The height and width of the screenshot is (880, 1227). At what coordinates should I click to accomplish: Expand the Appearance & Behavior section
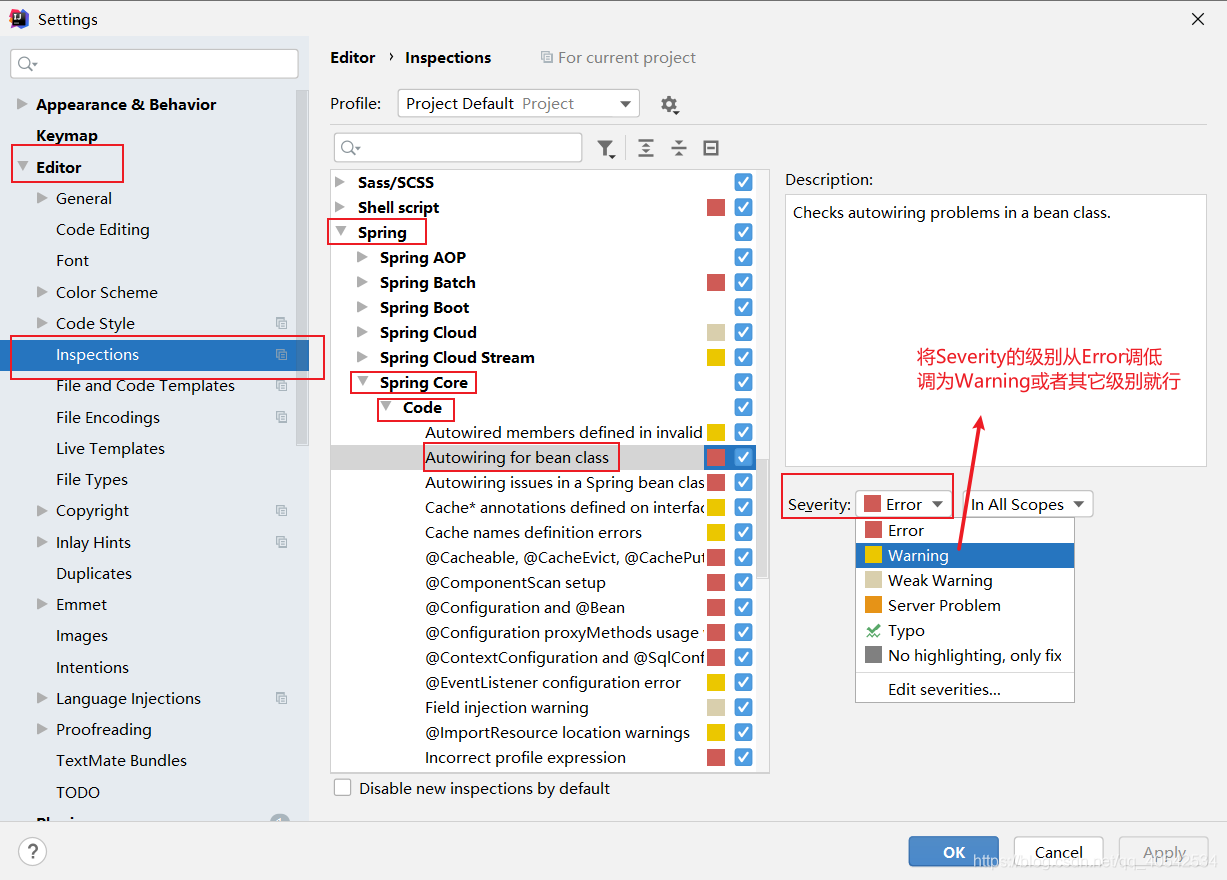pos(23,104)
